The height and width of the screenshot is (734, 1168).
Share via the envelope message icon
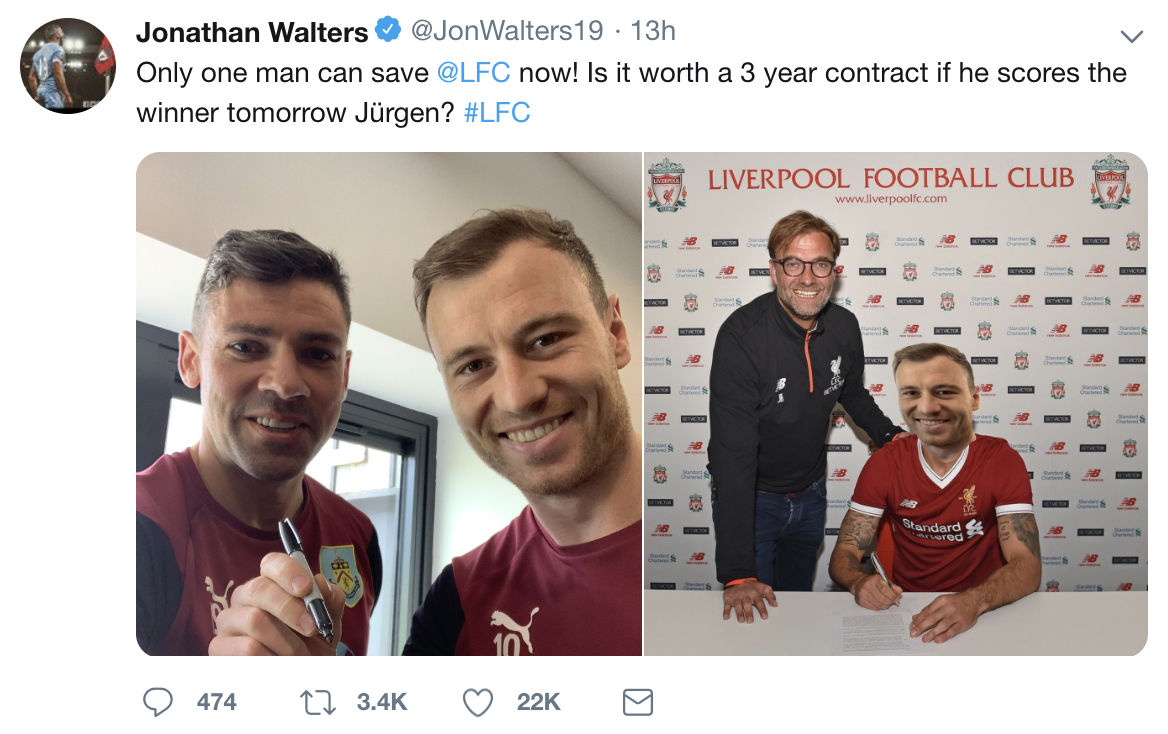coord(638,702)
